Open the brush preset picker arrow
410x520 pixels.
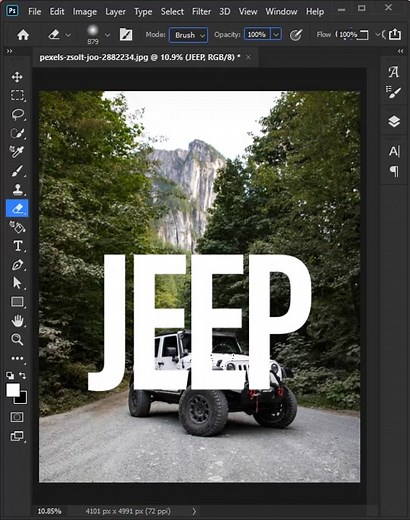coord(107,35)
